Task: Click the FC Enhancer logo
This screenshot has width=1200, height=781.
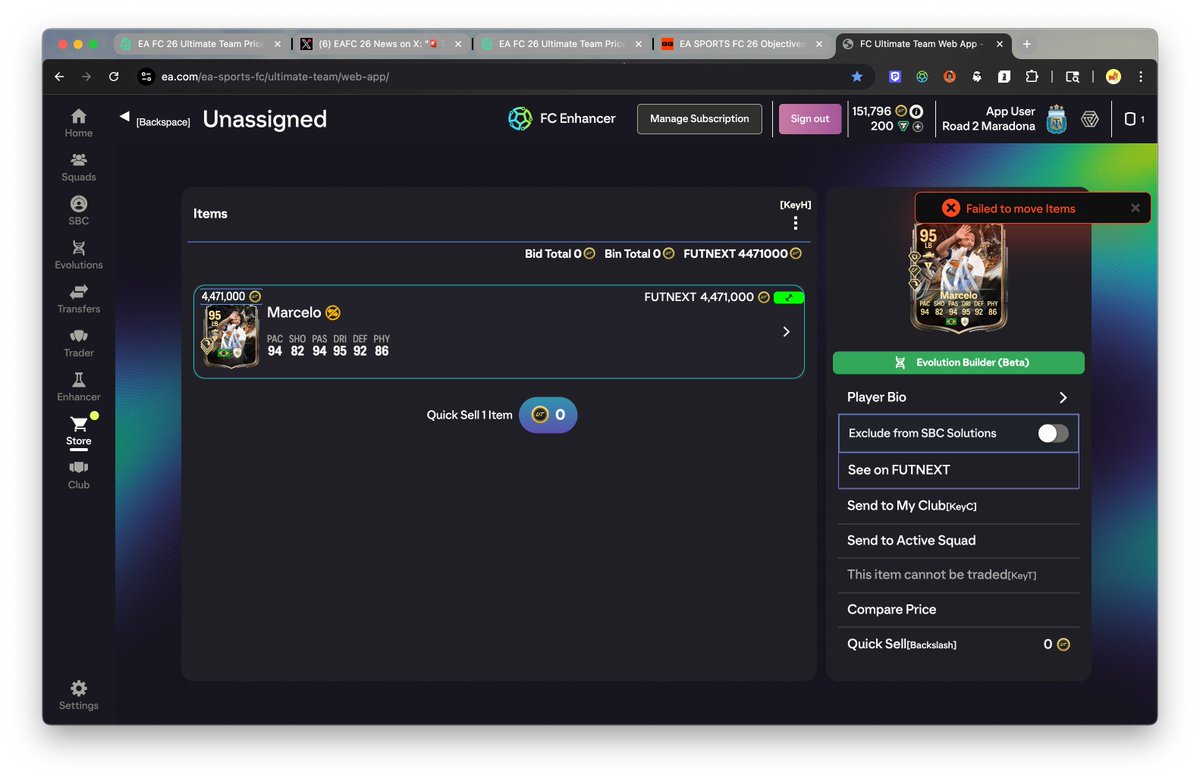Action: (x=520, y=119)
